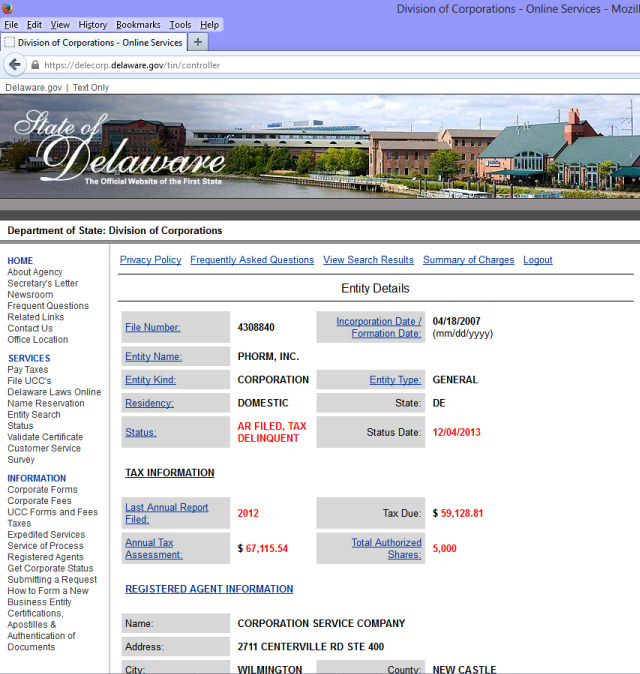Click View Search Results link
Viewport: 640px width, 674px height.
(x=368, y=260)
